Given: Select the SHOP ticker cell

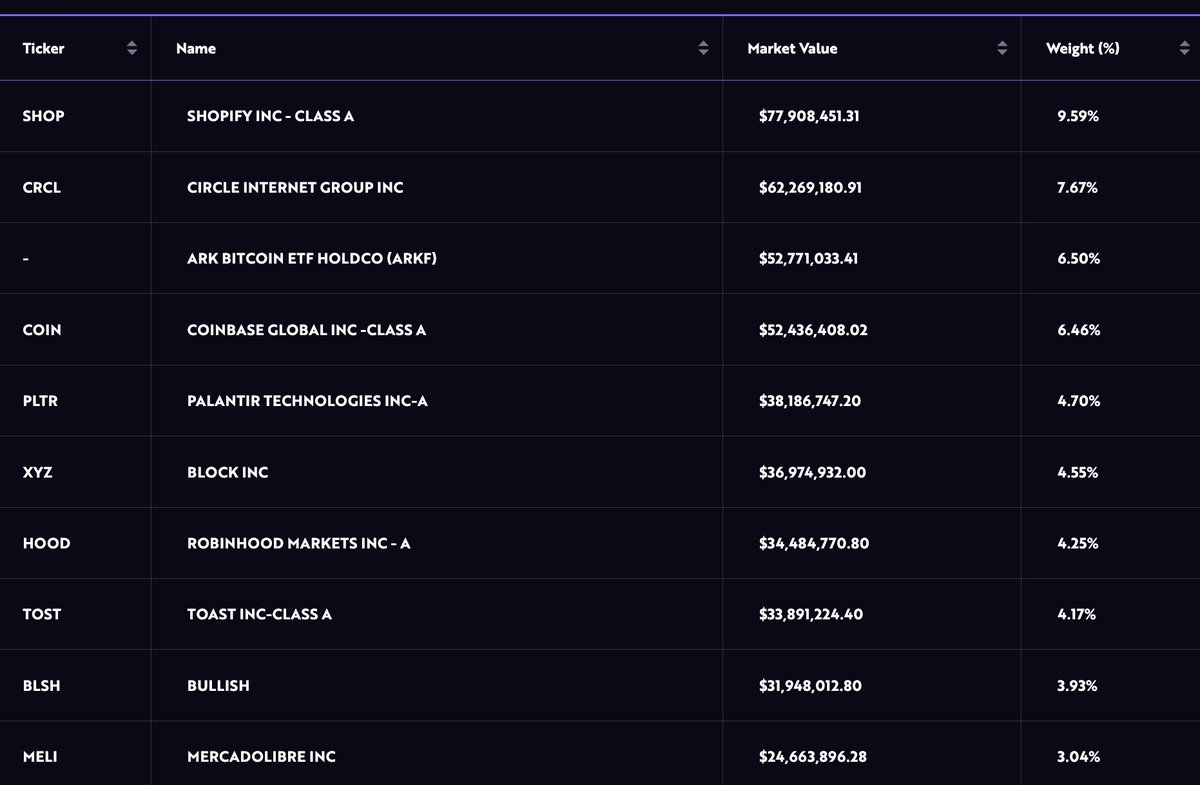Looking at the screenshot, I should click(x=43, y=116).
